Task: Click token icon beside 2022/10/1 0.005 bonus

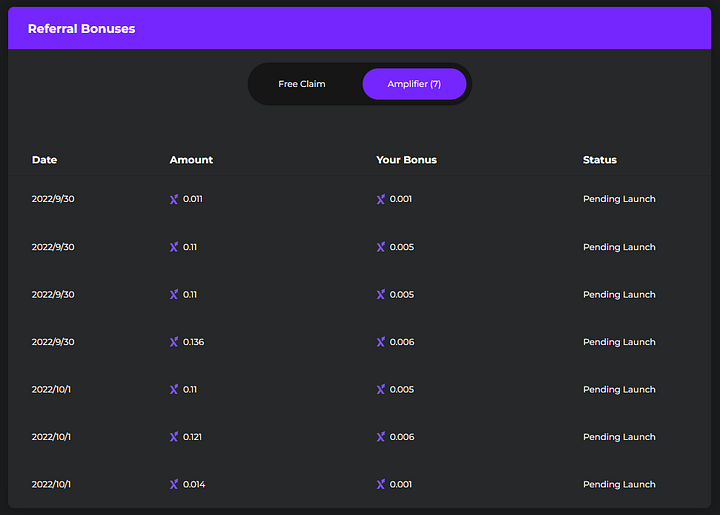Action: pos(381,390)
